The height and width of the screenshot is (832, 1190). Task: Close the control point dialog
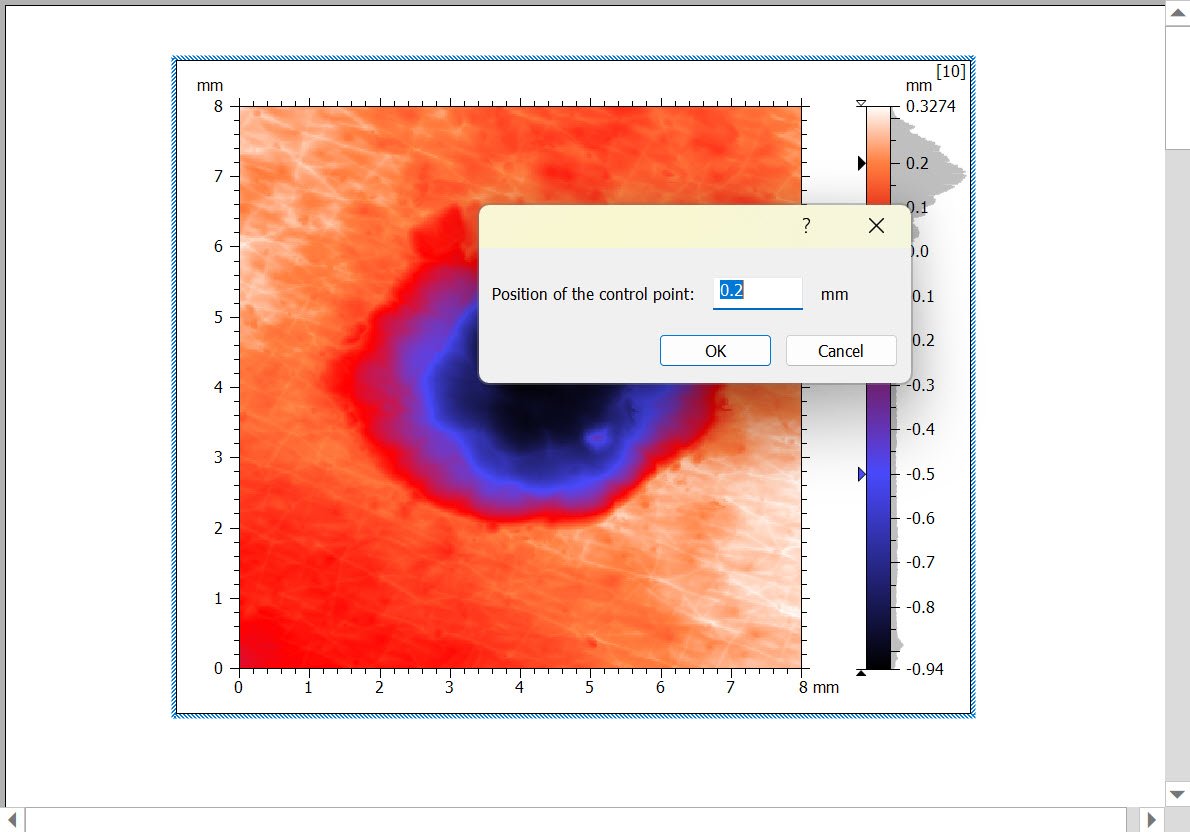pyautogui.click(x=876, y=225)
